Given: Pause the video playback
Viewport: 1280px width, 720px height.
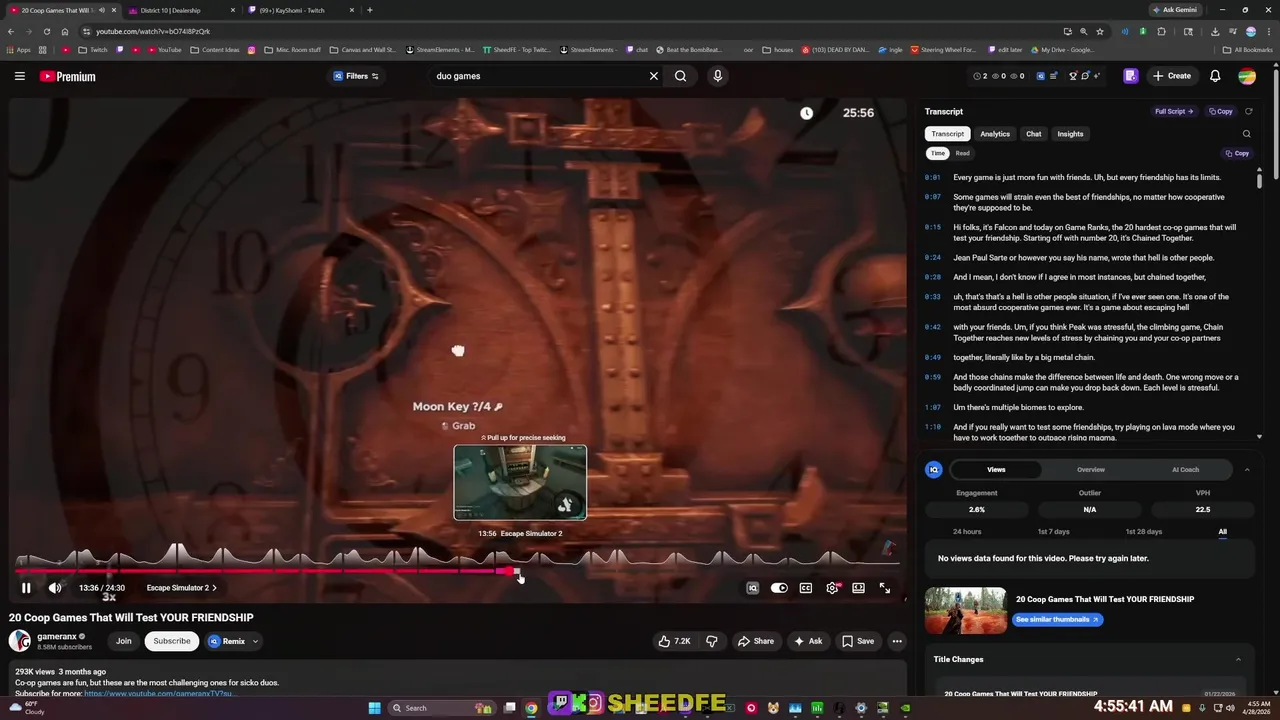Looking at the screenshot, I should click(26, 588).
